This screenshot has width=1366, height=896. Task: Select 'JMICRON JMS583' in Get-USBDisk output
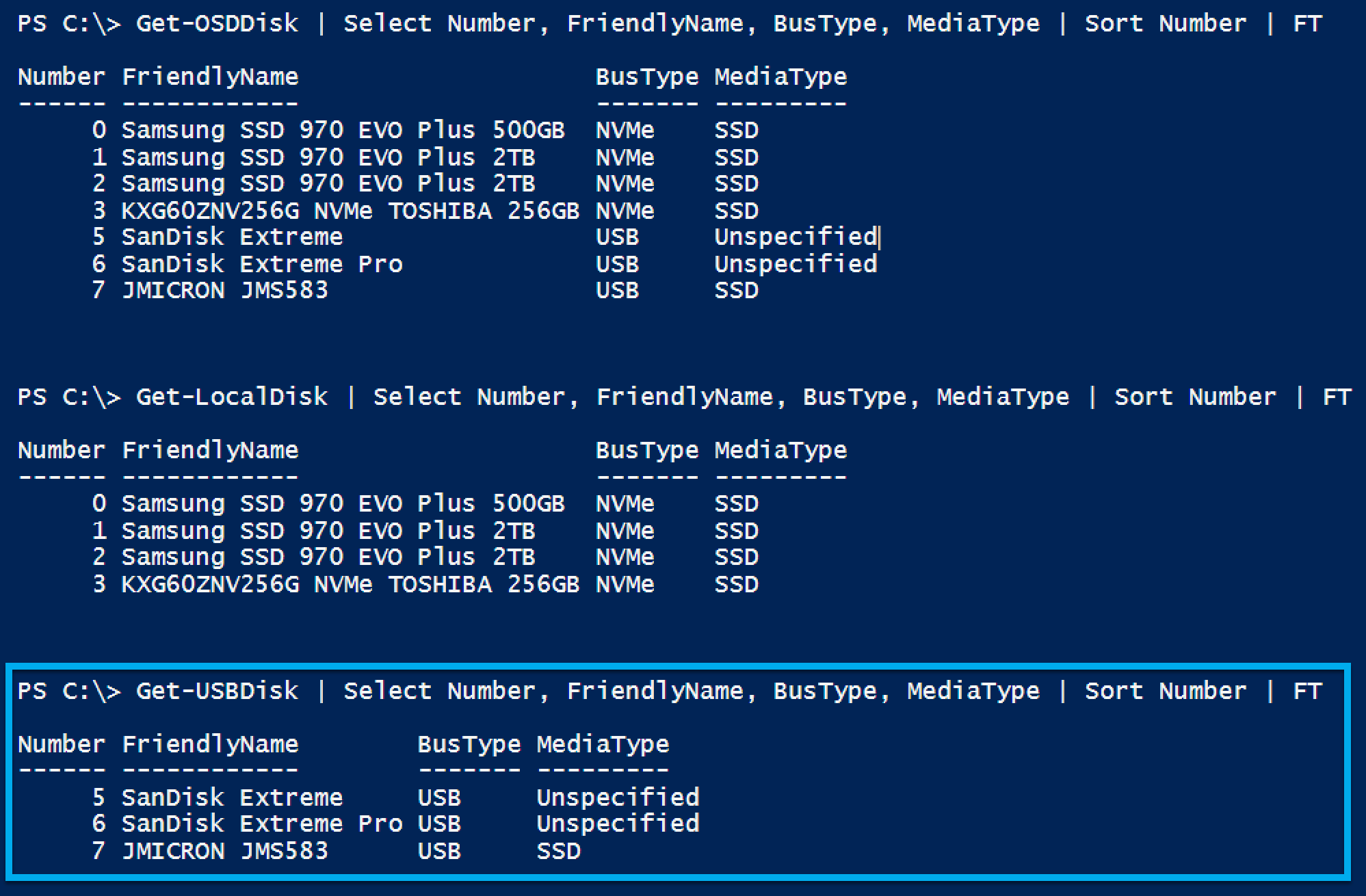pos(225,851)
